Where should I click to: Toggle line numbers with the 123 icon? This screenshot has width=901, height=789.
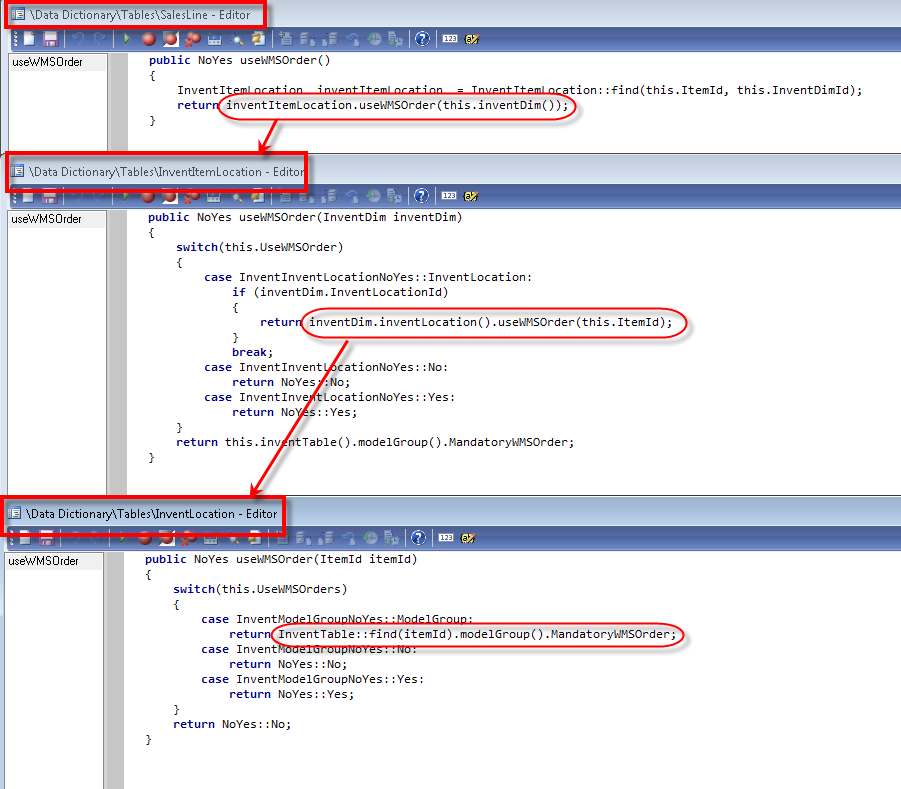point(451,39)
